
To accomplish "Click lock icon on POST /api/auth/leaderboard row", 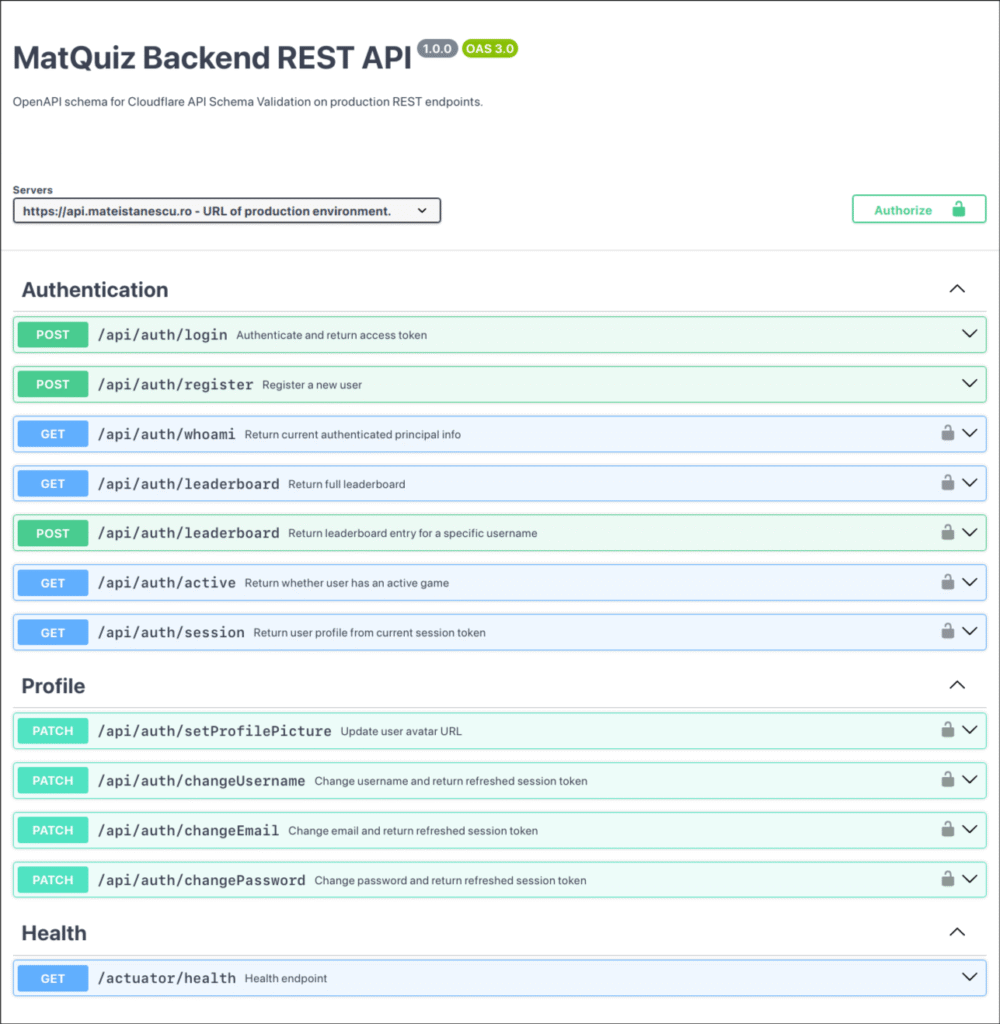I will click(x=947, y=532).
